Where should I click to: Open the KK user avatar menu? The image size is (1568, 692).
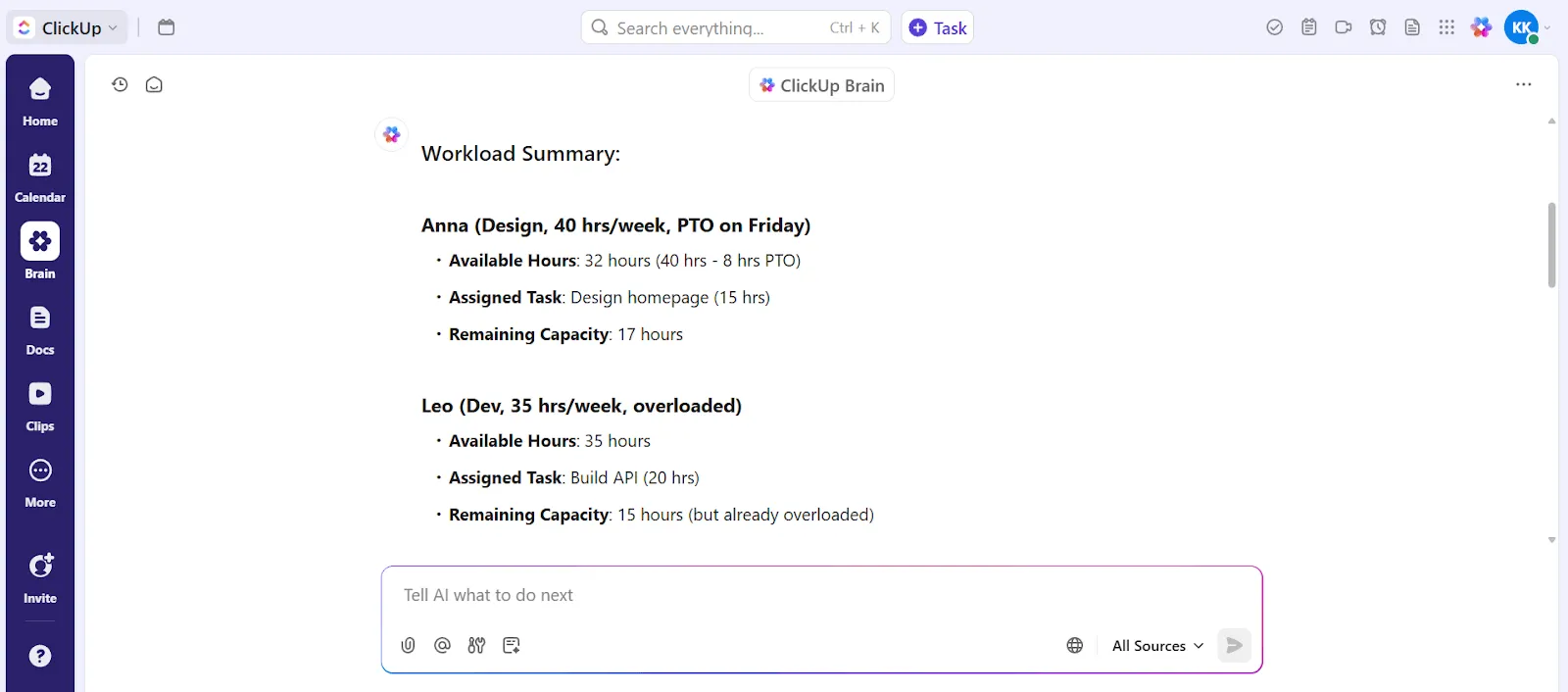click(x=1522, y=27)
